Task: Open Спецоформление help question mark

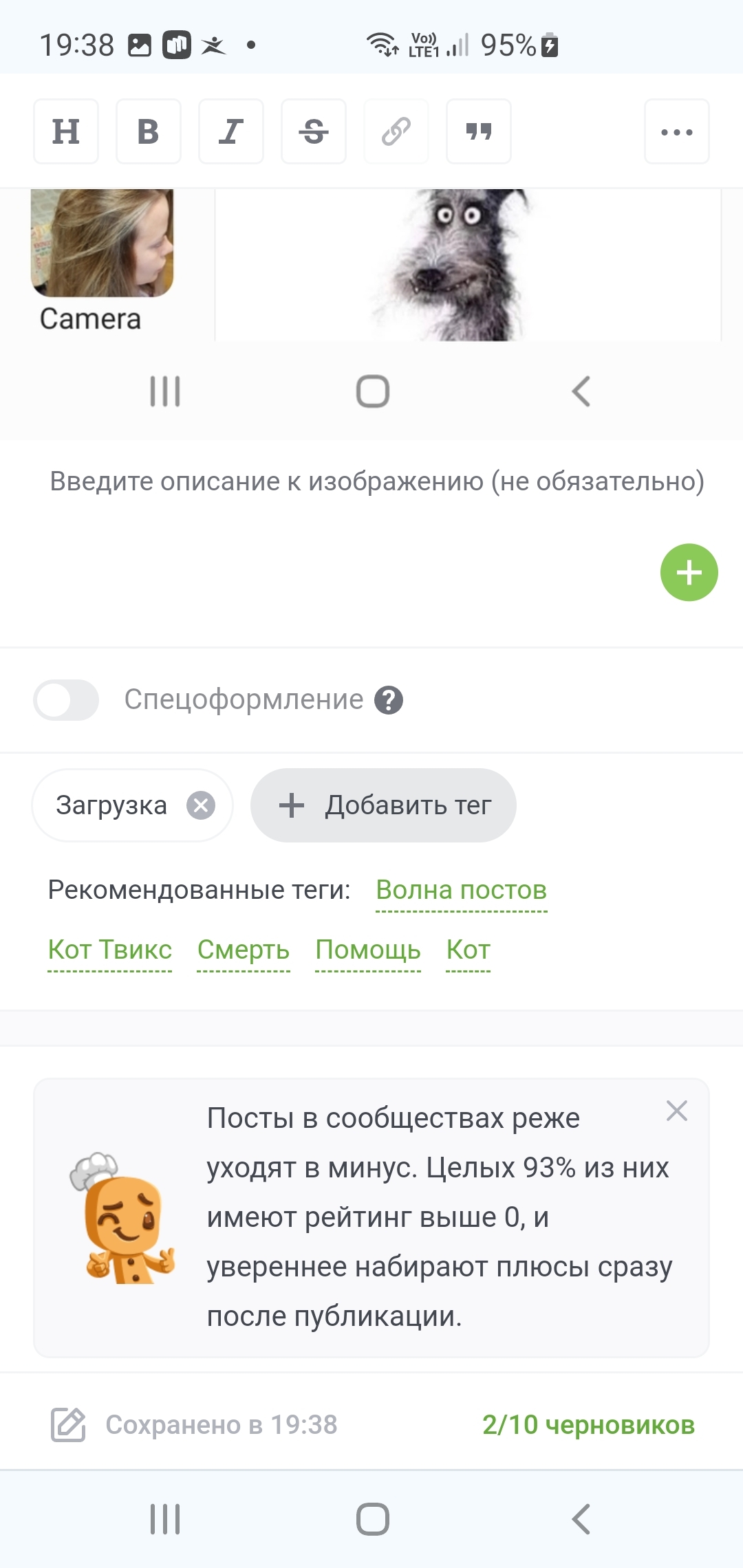Action: click(389, 700)
